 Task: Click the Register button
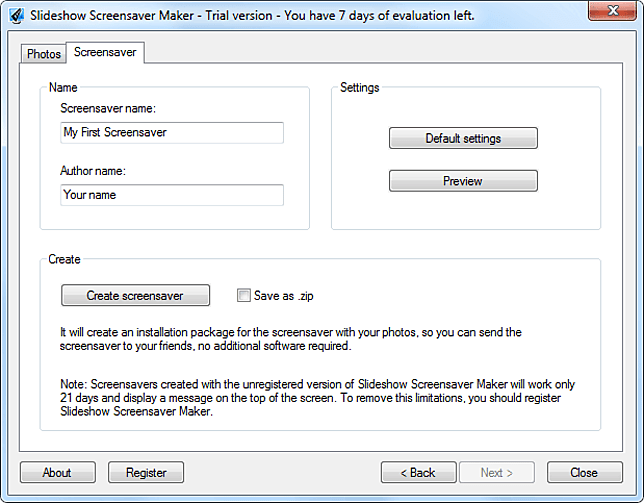tap(146, 473)
